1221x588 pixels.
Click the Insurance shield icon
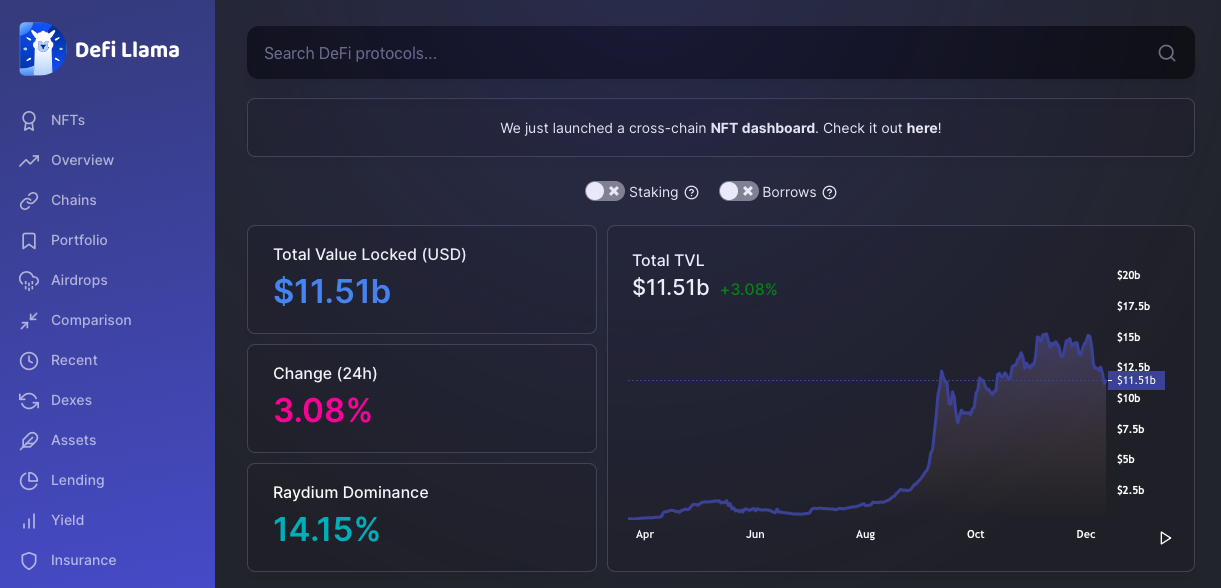(29, 560)
